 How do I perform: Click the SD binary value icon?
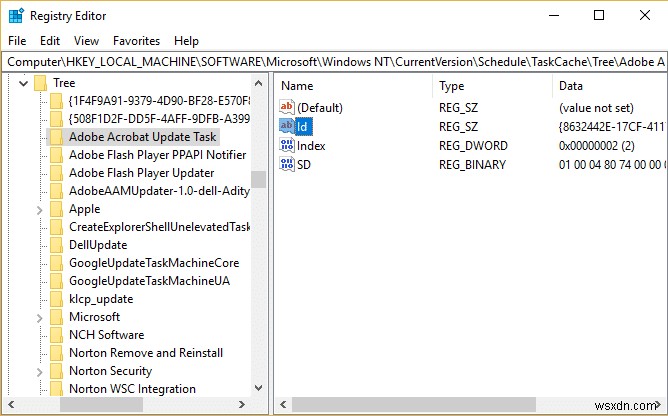pyautogui.click(x=288, y=164)
